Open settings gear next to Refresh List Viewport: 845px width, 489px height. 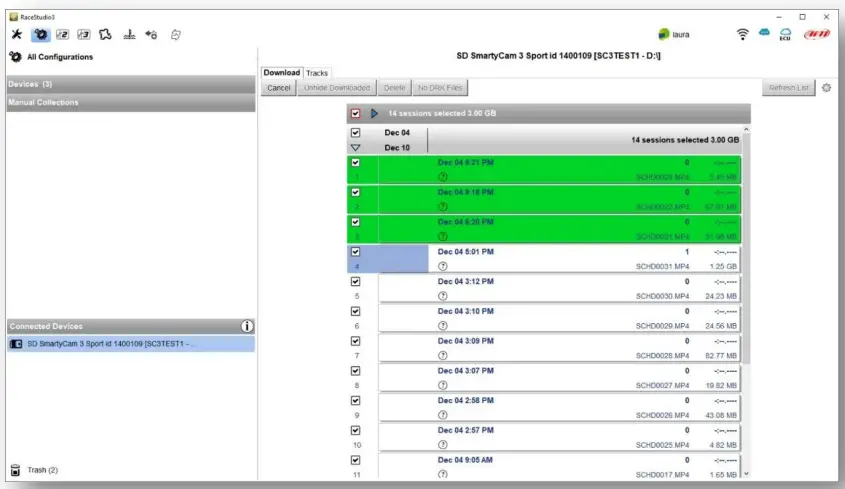pos(826,88)
